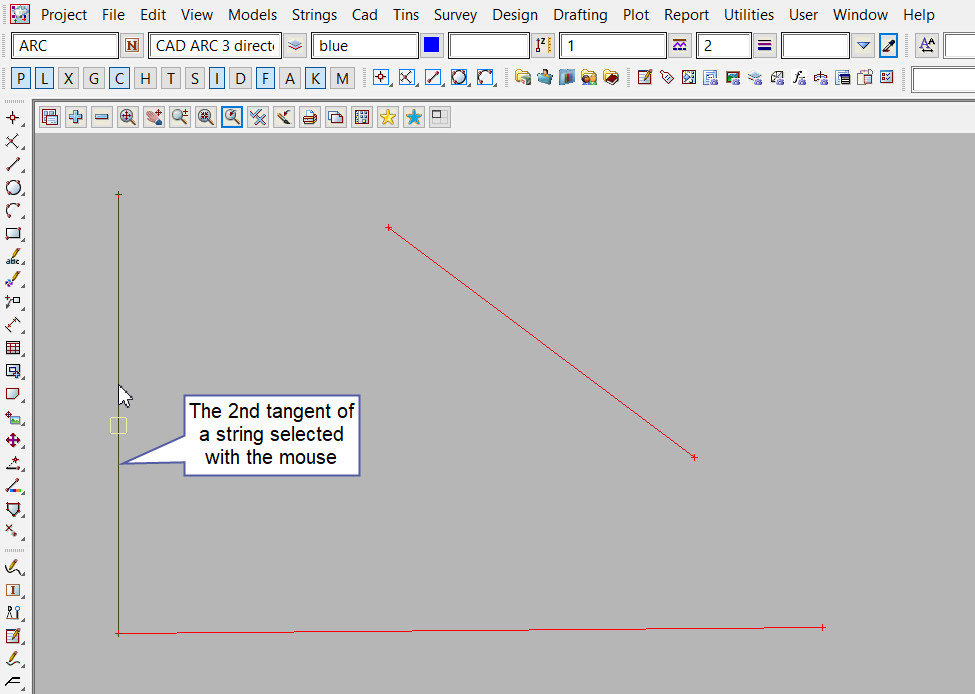Toggle the C snap button
The width and height of the screenshot is (975, 694).
pos(119,79)
